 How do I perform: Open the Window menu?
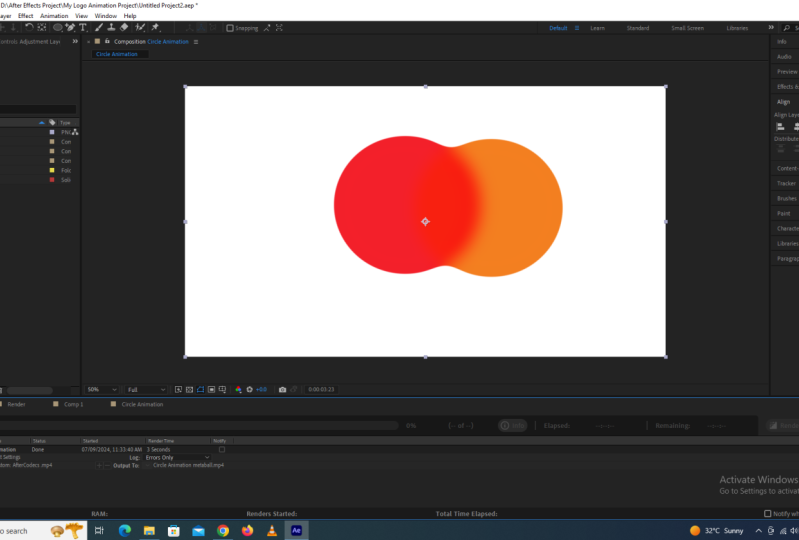point(105,16)
